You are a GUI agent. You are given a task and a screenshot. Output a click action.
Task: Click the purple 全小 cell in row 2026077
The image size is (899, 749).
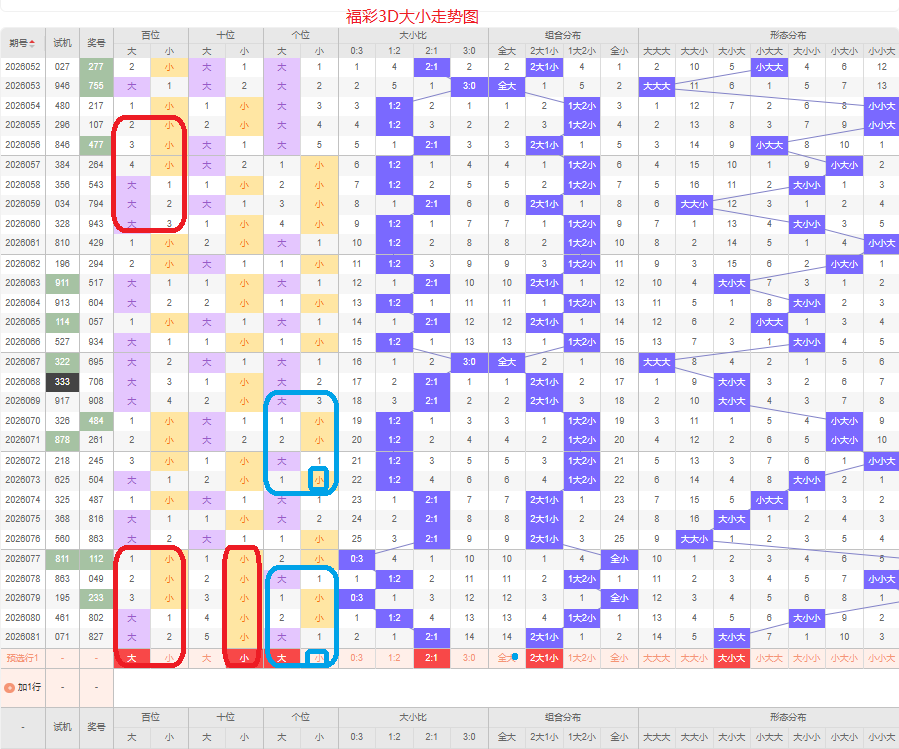coord(619,559)
